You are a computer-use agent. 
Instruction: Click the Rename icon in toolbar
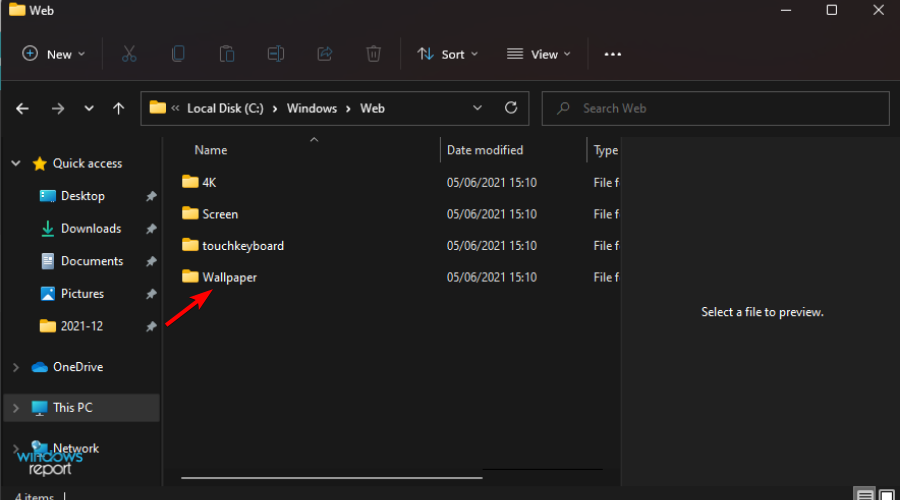(x=276, y=54)
